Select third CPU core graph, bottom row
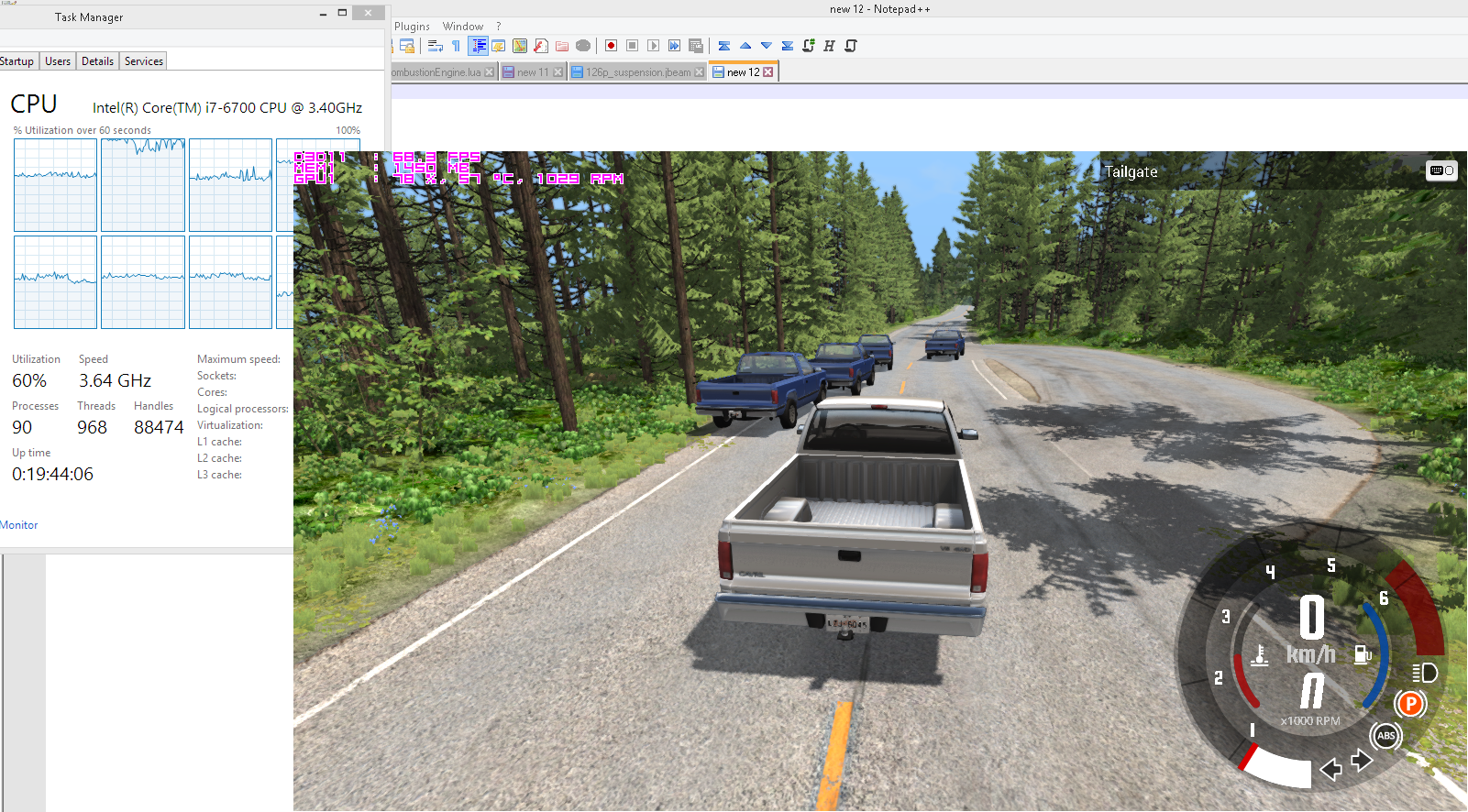The width and height of the screenshot is (1468, 812). coord(230,282)
